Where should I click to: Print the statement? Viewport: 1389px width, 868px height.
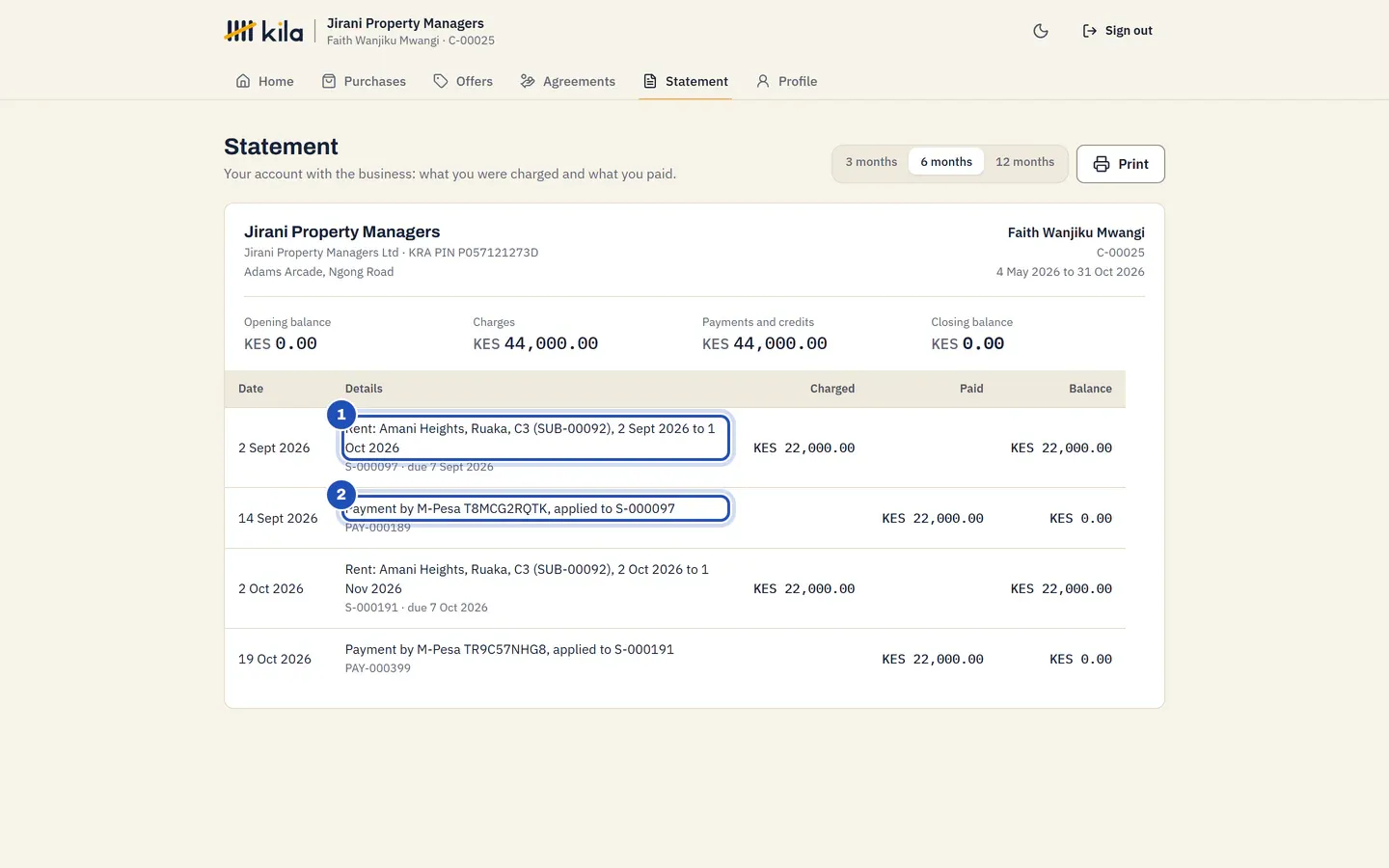point(1121,164)
